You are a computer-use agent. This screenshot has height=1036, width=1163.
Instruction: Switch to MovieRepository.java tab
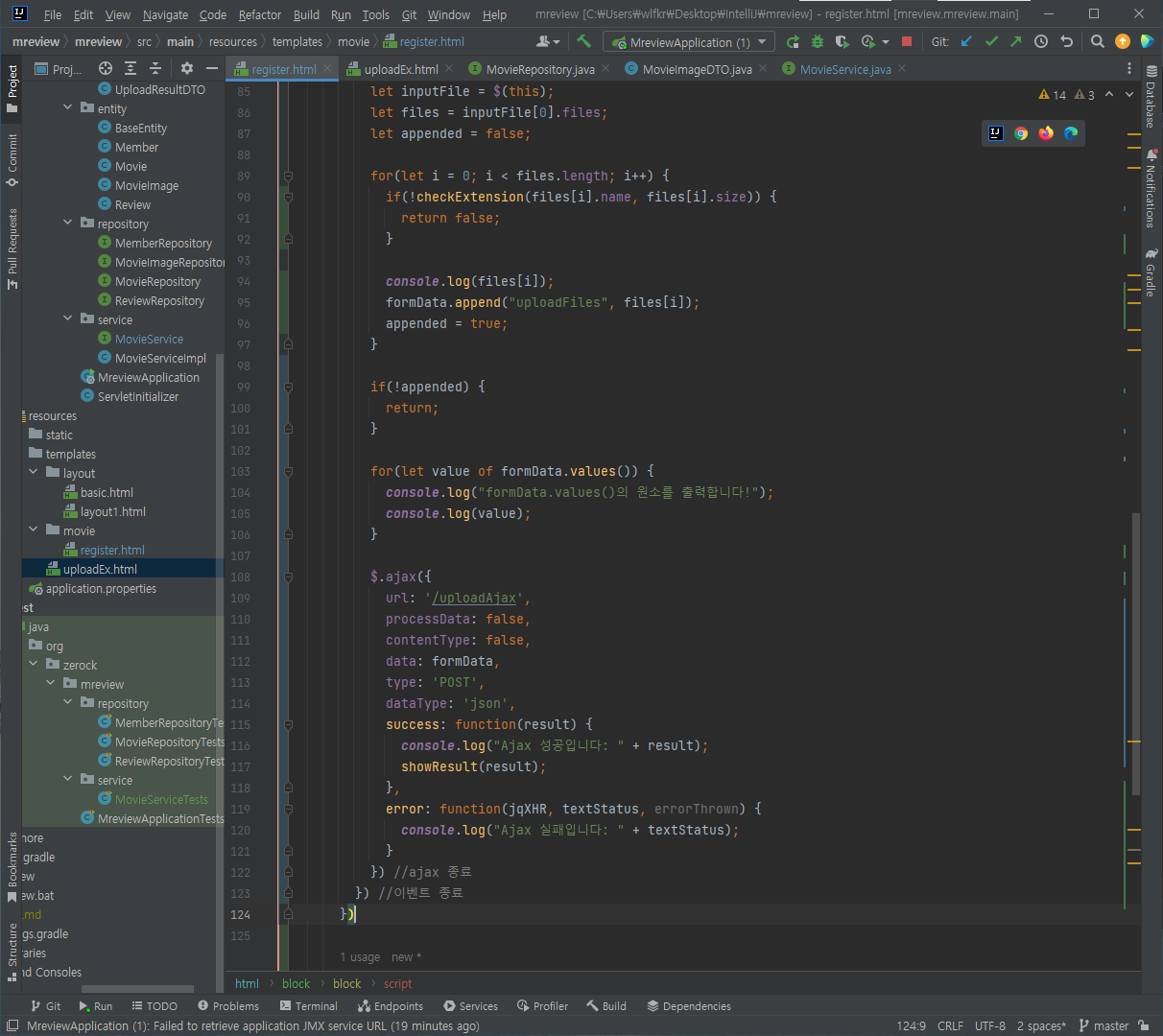(x=540, y=69)
